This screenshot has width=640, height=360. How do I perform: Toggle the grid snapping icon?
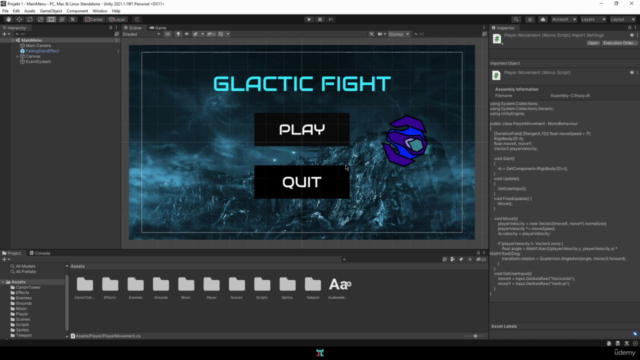tap(137, 19)
